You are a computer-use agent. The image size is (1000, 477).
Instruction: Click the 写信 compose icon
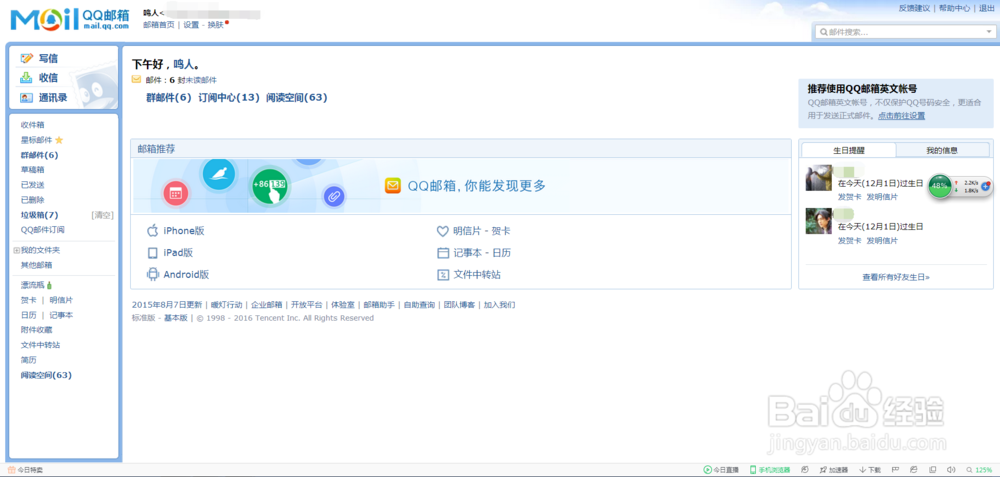tap(26, 58)
